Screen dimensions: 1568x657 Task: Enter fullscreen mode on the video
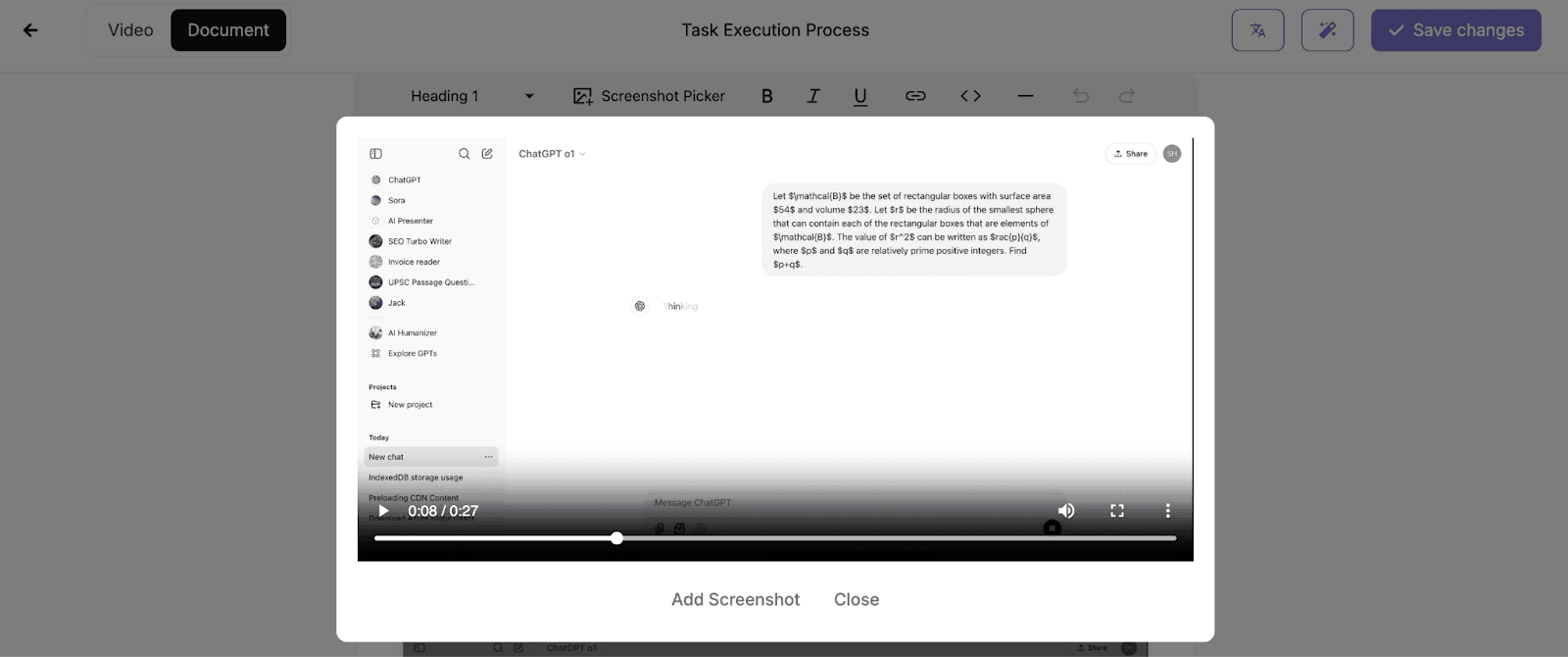(x=1117, y=511)
